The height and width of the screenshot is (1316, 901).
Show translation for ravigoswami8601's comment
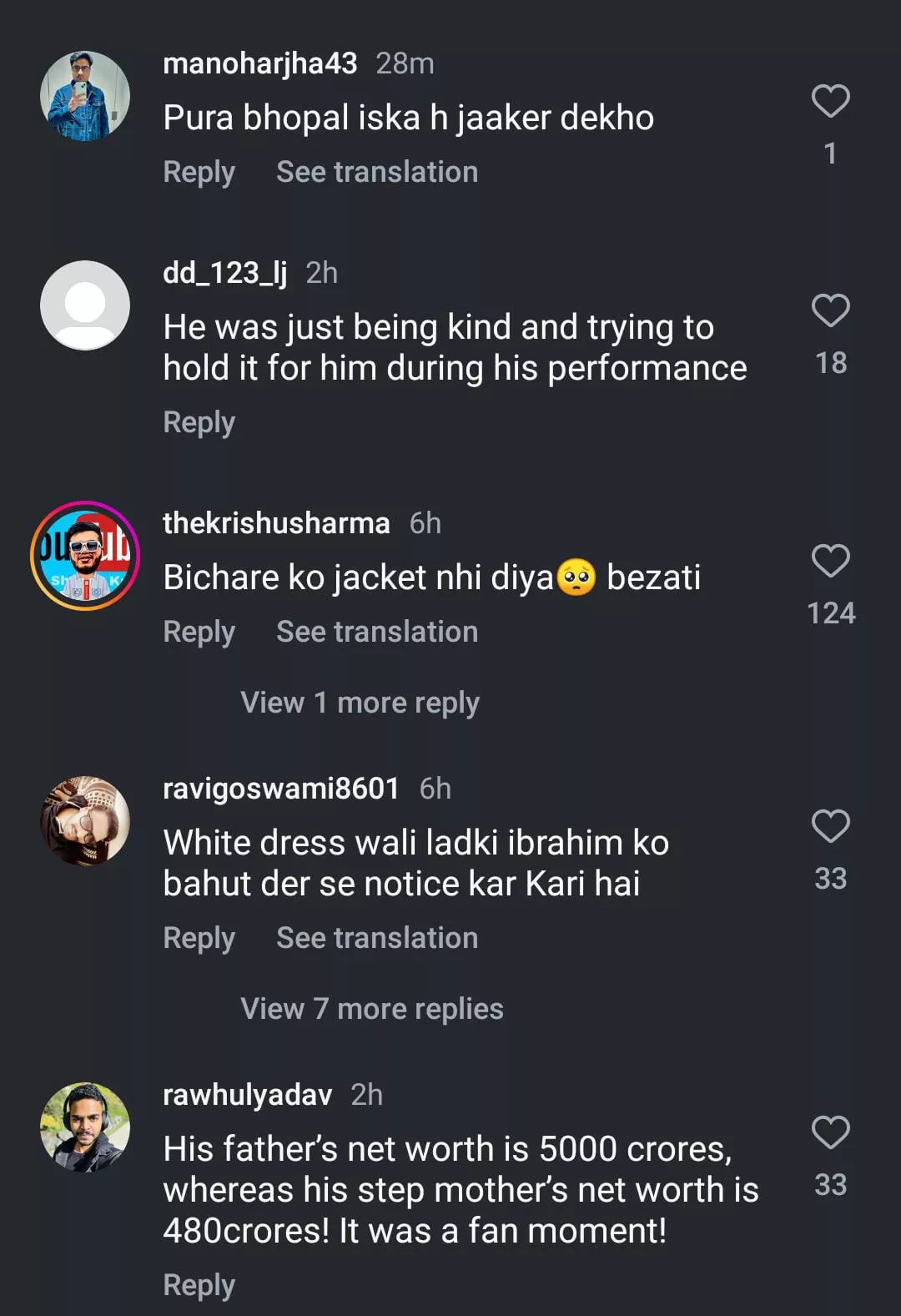pyautogui.click(x=377, y=938)
